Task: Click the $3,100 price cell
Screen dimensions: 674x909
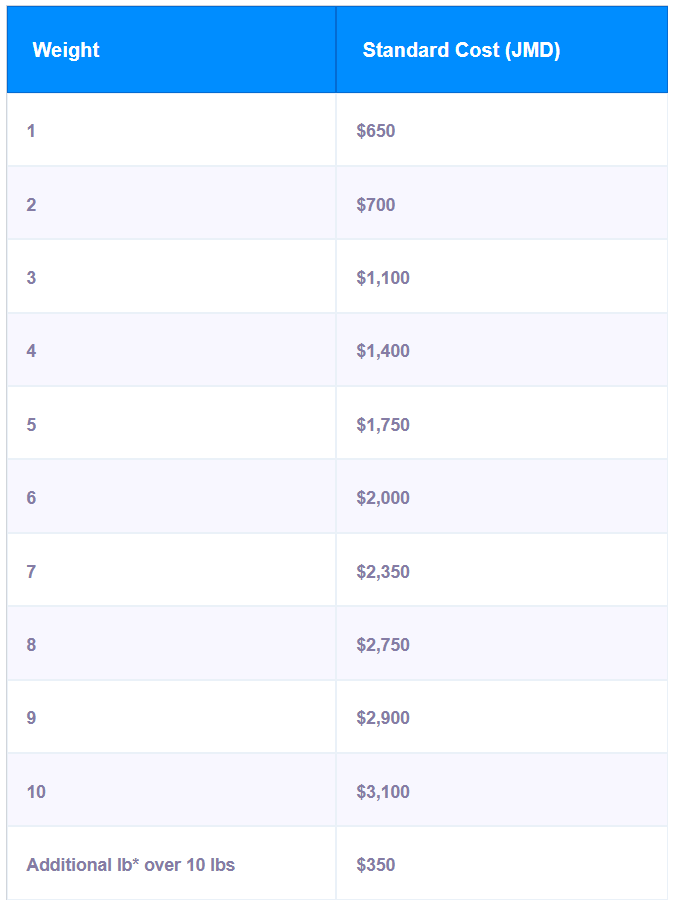Action: 383,792
